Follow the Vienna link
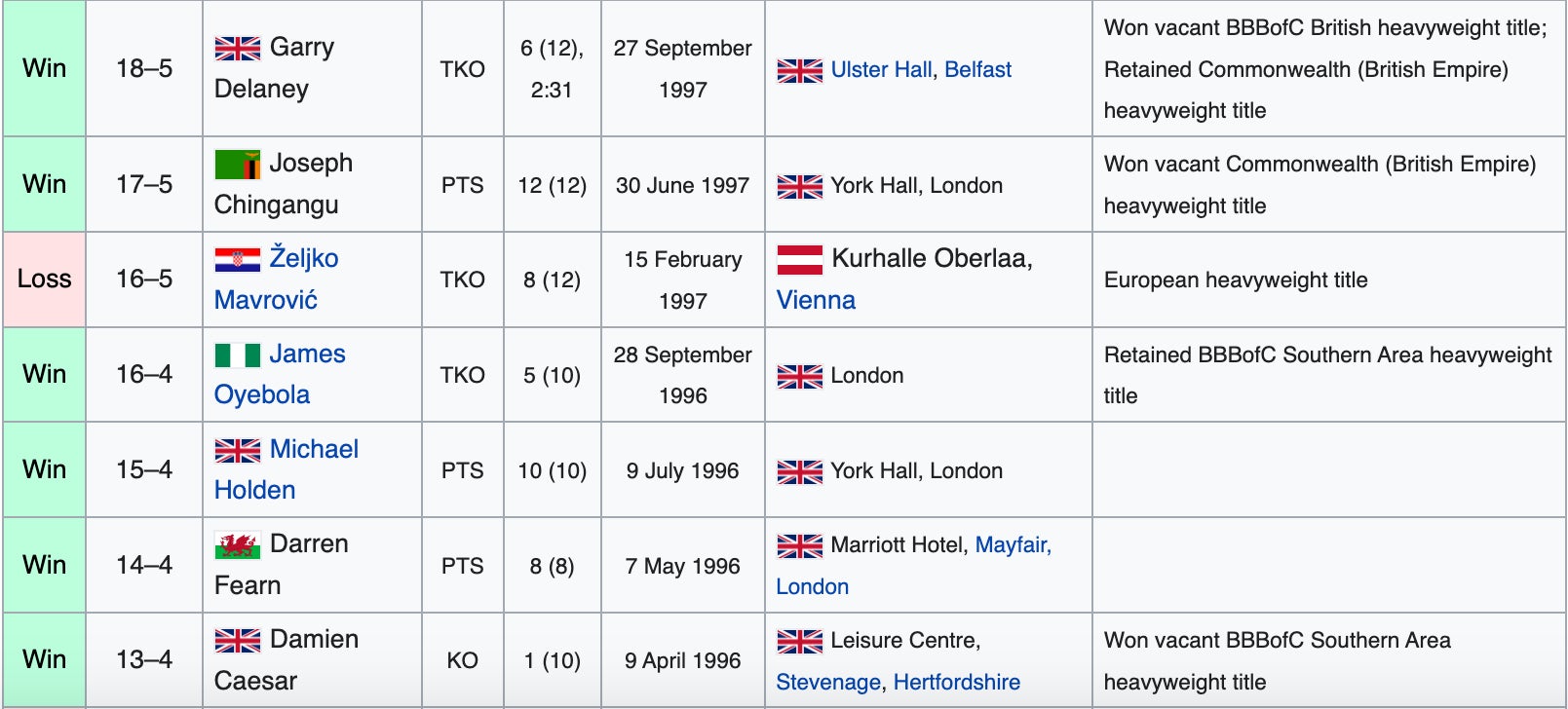Image resolution: width=1568 pixels, height=709 pixels. tap(816, 300)
